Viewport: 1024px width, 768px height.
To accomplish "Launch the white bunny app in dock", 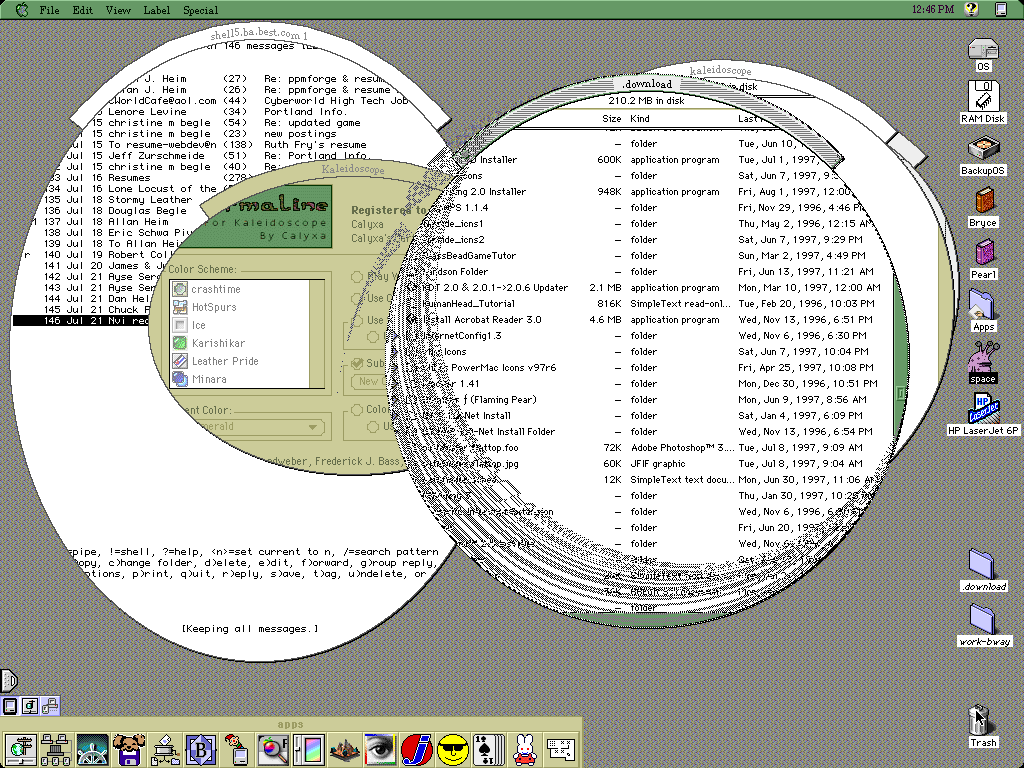I will pos(524,749).
